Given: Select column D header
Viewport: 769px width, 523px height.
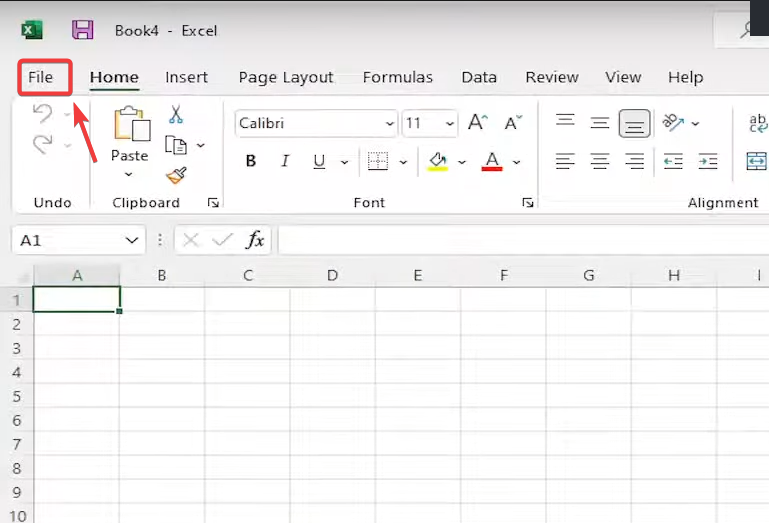Looking at the screenshot, I should pos(332,275).
